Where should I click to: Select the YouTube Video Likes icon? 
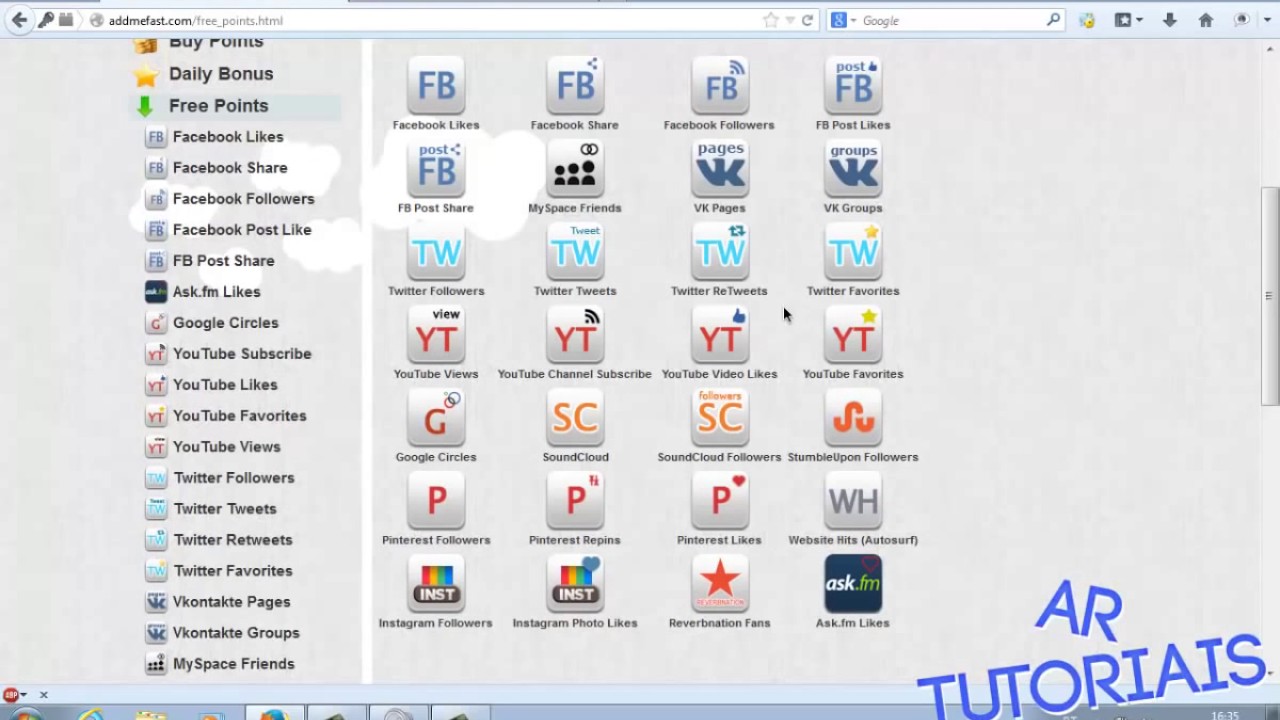(x=720, y=335)
